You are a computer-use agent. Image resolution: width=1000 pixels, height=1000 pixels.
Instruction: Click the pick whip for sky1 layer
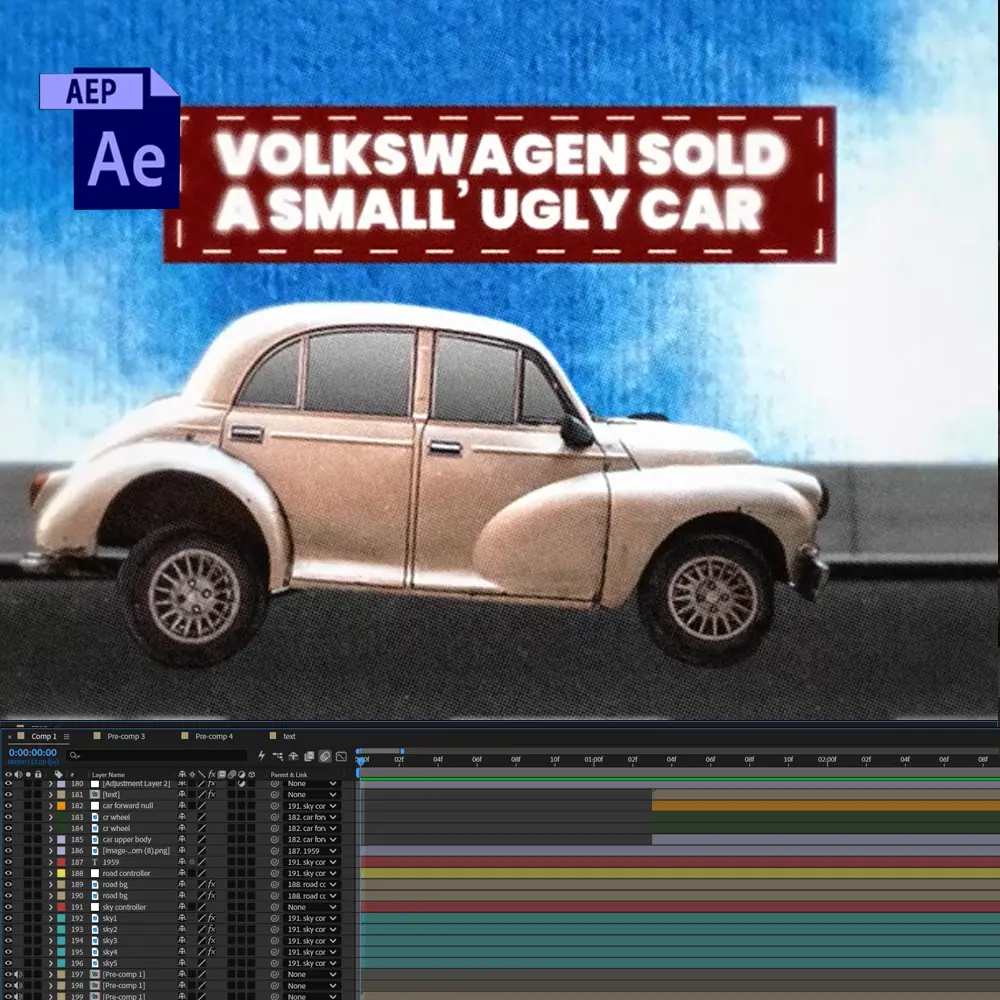[x=275, y=918]
